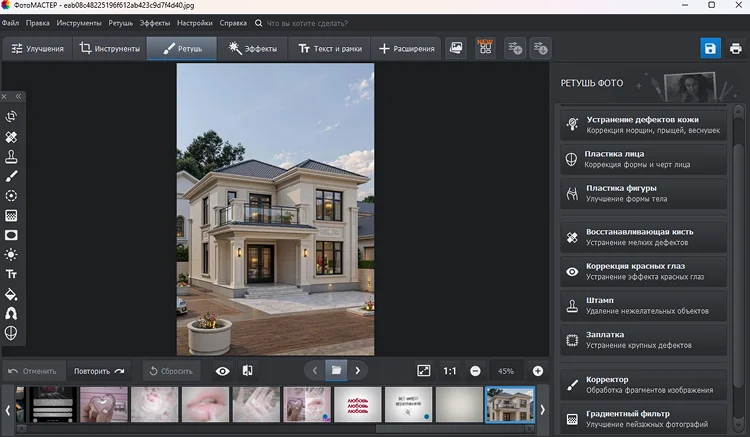Switch to the Улучшения tab
750x437 pixels.
(x=37, y=49)
